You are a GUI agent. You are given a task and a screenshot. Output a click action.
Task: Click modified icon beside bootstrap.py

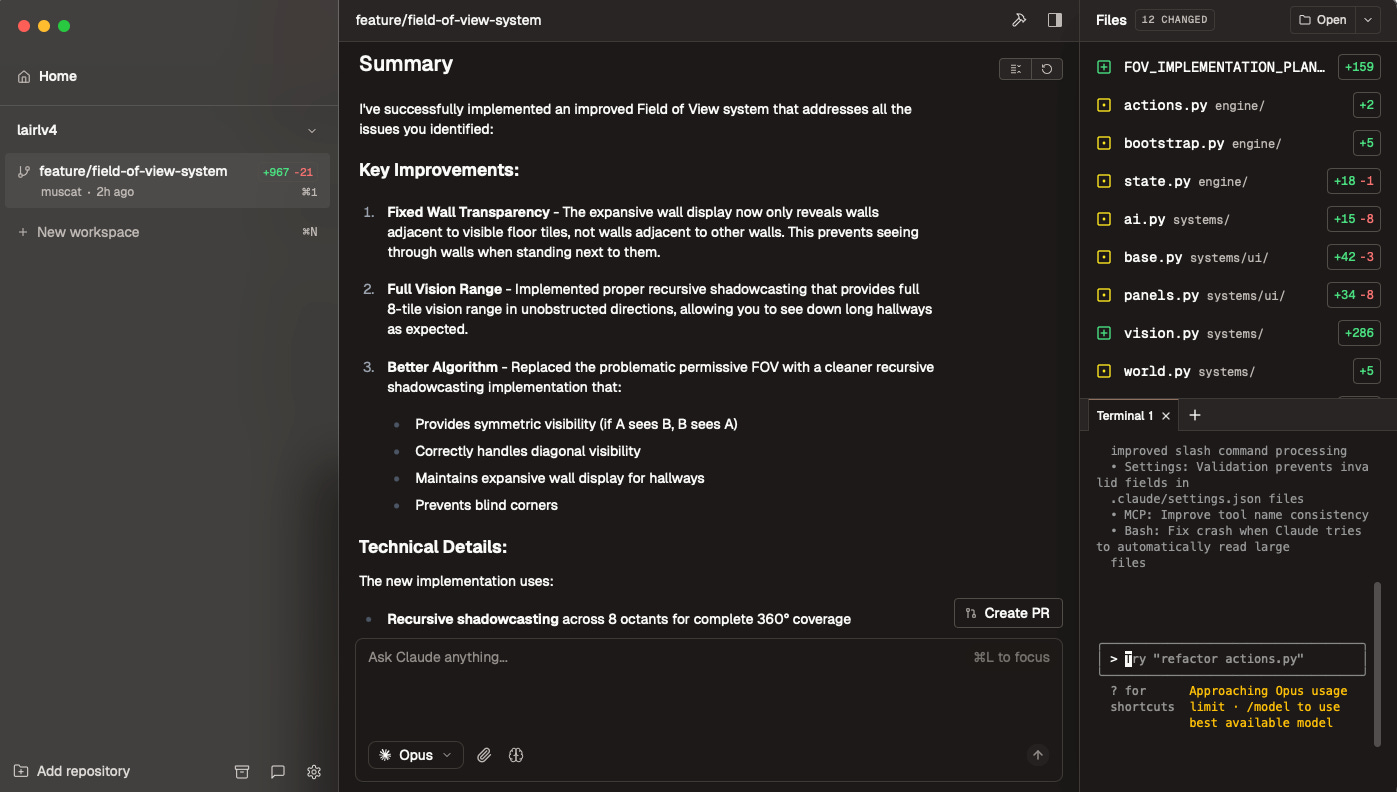(1104, 143)
